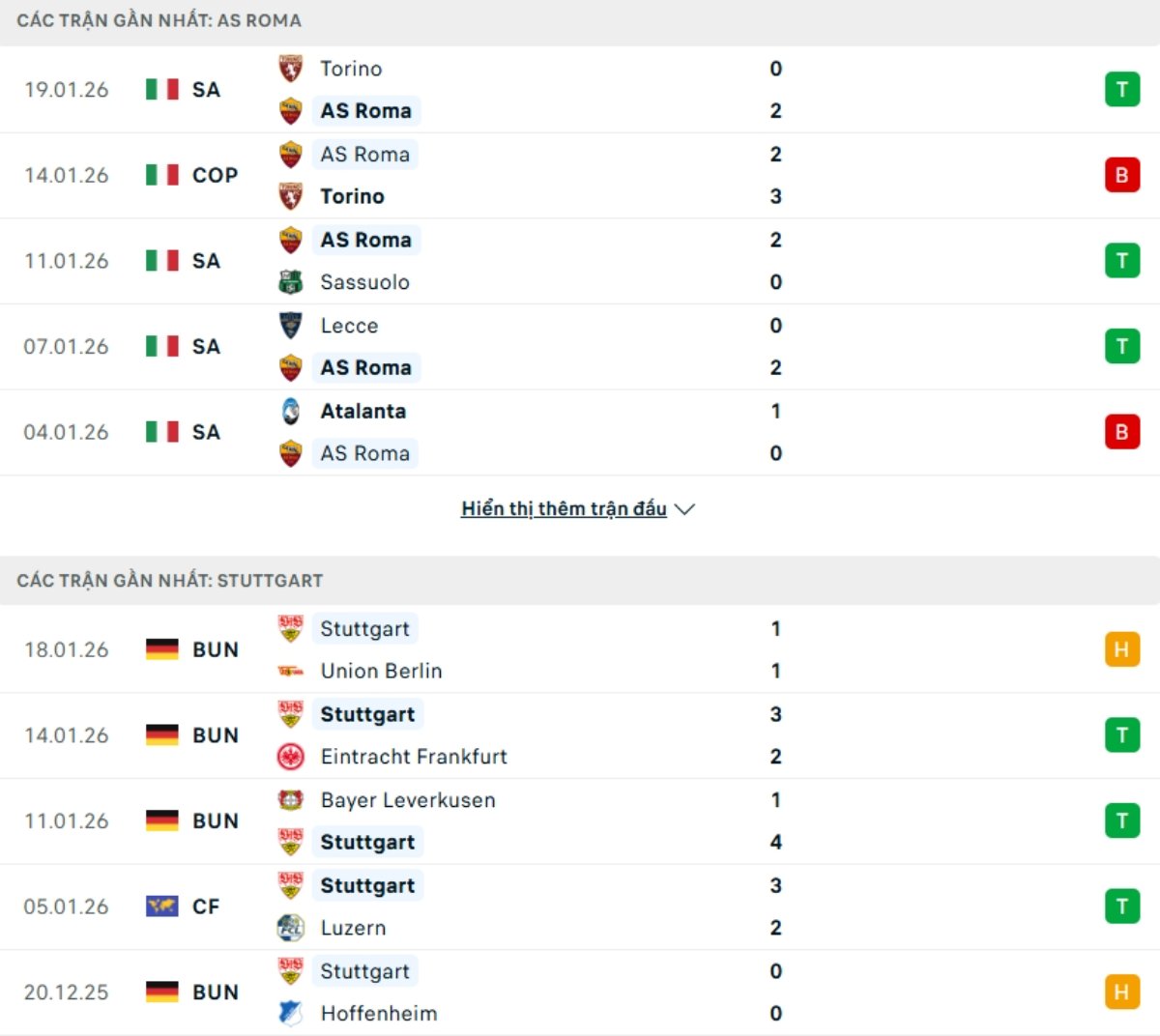Open the 'Hiển thị thêm trận đấu' list
The height and width of the screenshot is (1036, 1160).
coord(565,507)
